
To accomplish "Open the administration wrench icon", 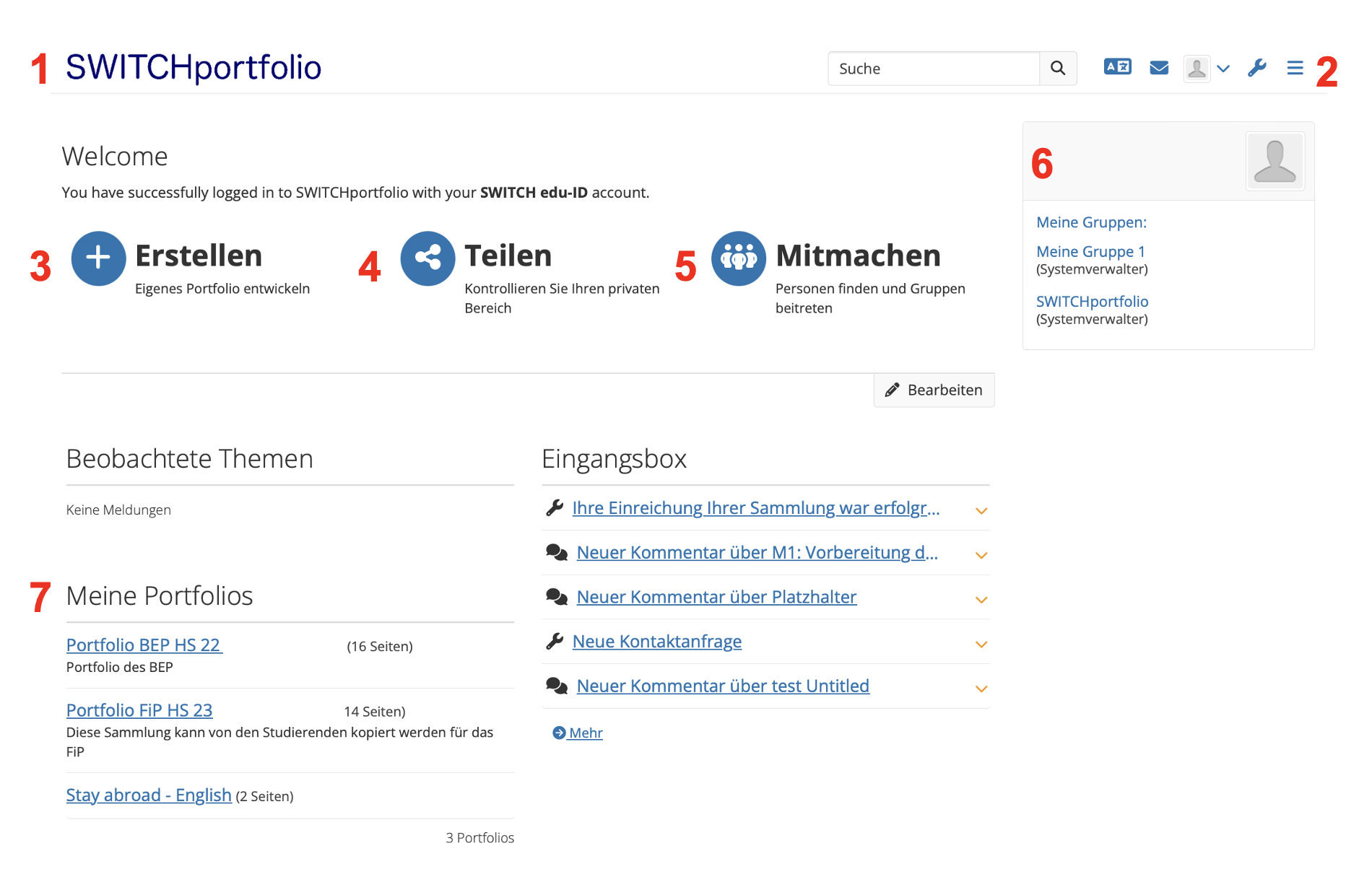I will click(1256, 68).
